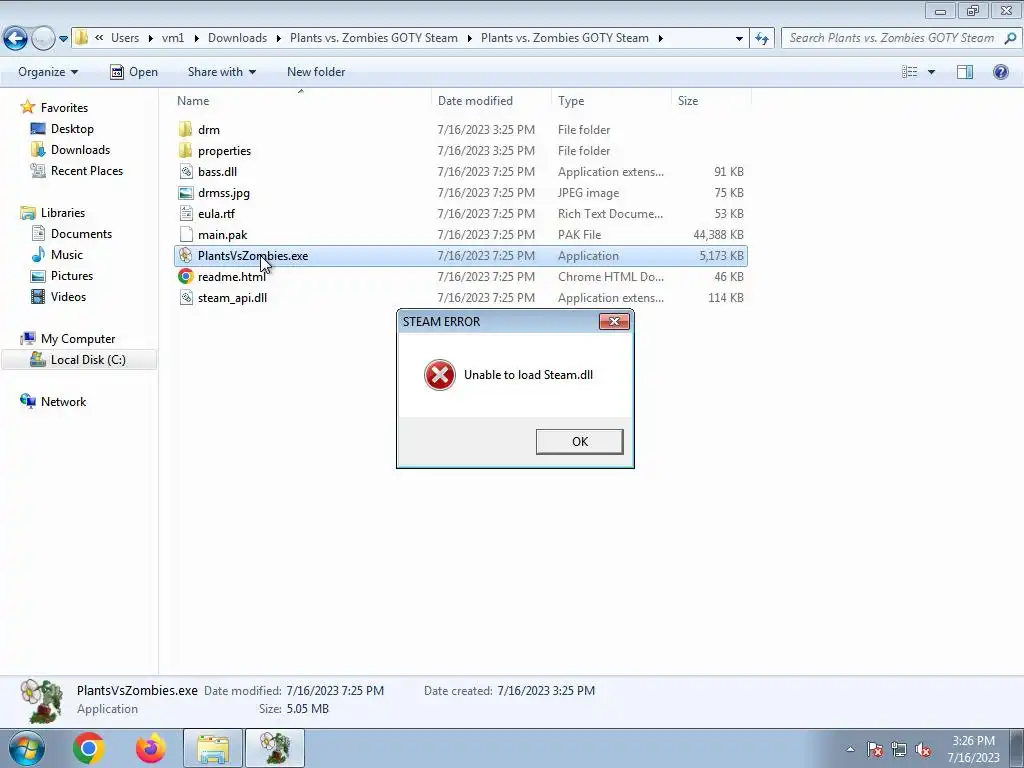Click the Forward navigation arrow

(42, 38)
